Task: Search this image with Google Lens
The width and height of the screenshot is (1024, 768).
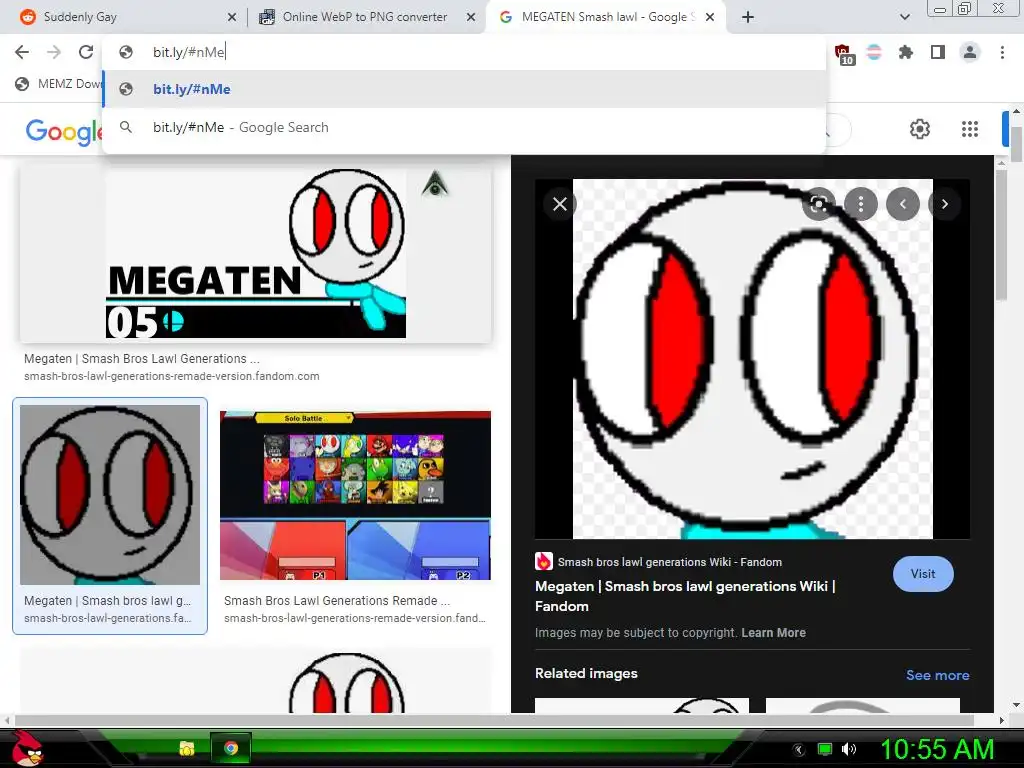Action: click(818, 204)
